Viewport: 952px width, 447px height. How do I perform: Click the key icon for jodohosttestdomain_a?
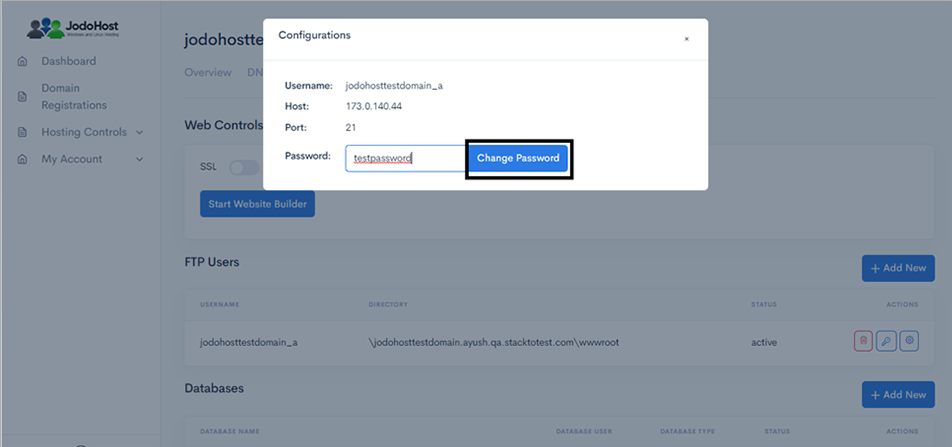886,341
